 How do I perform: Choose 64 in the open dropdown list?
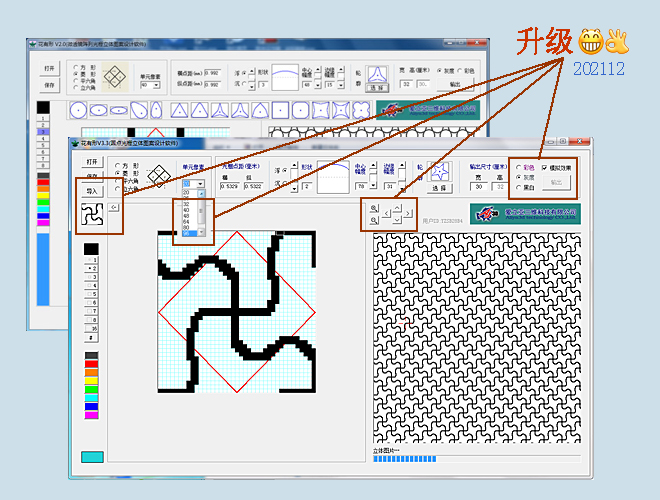187,222
